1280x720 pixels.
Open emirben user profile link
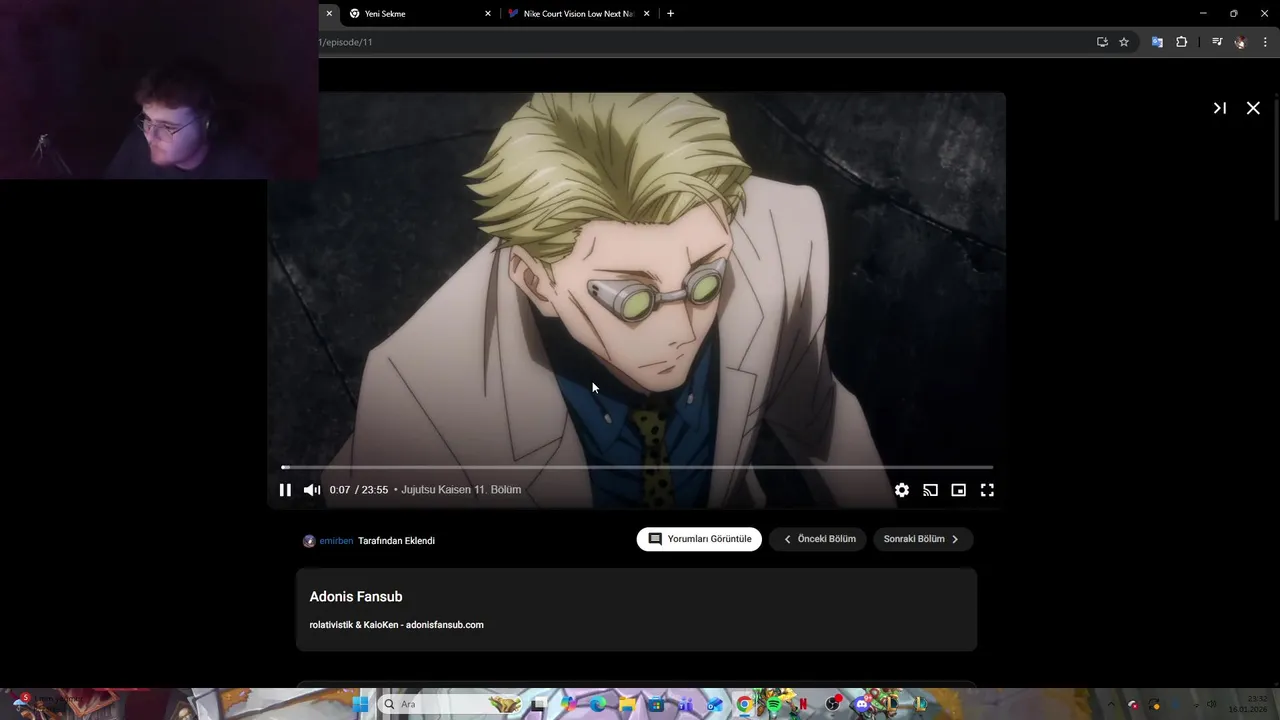point(336,541)
